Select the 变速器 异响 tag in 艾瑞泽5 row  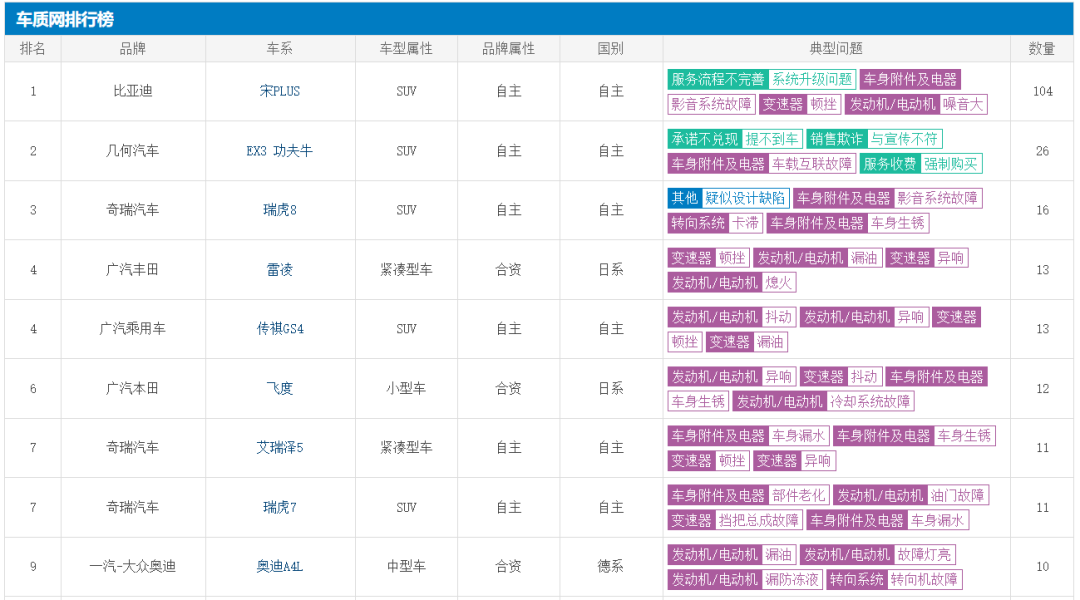click(794, 461)
